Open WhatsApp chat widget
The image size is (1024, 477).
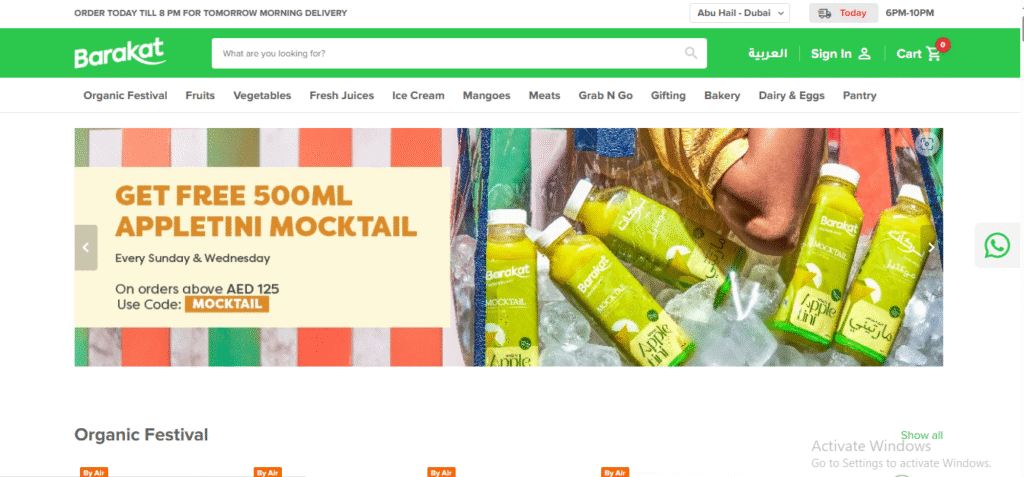pyautogui.click(x=997, y=246)
